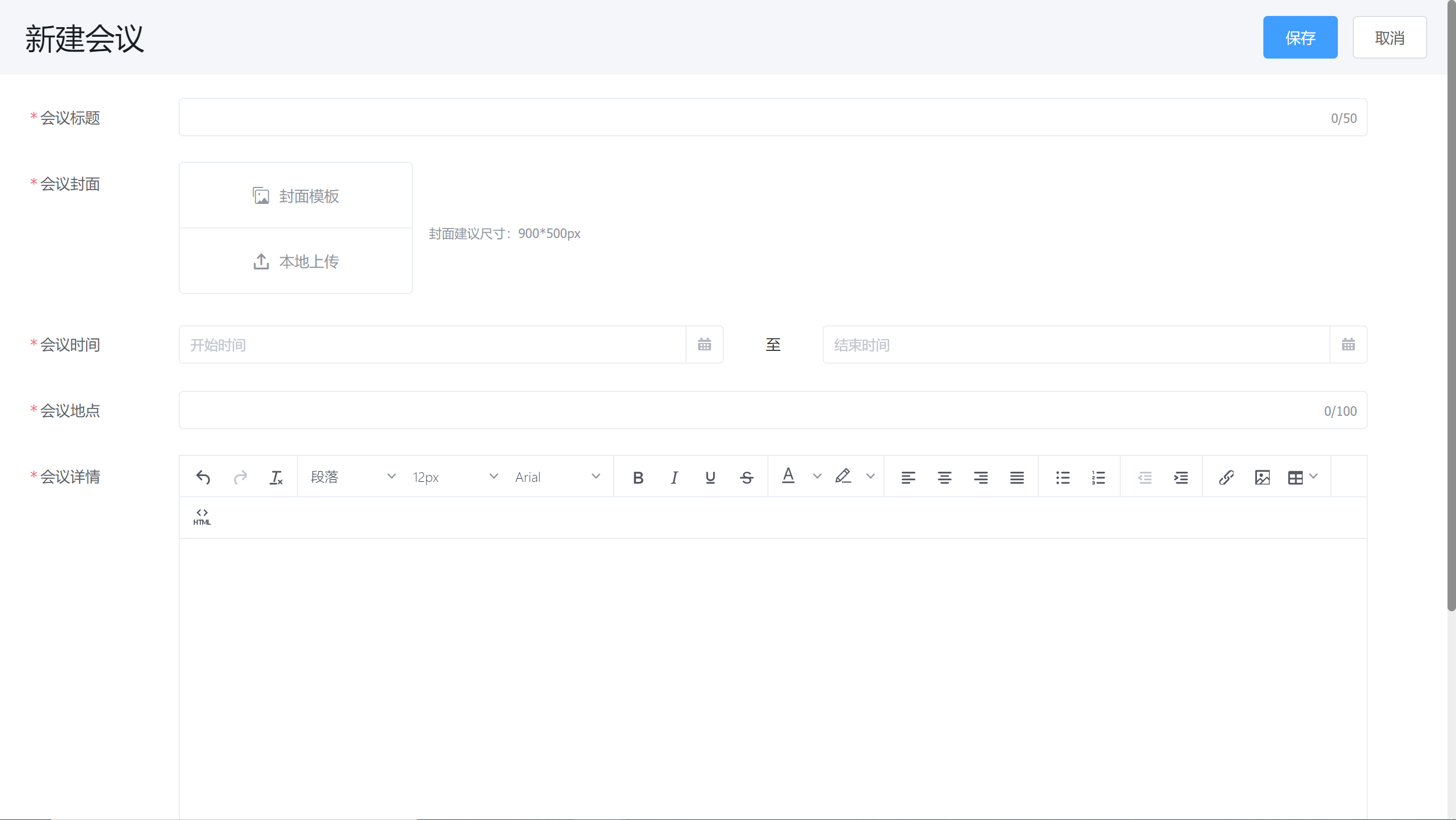Open the Arial font family dropdown
Screen dimensions: 1456x820
click(x=557, y=477)
